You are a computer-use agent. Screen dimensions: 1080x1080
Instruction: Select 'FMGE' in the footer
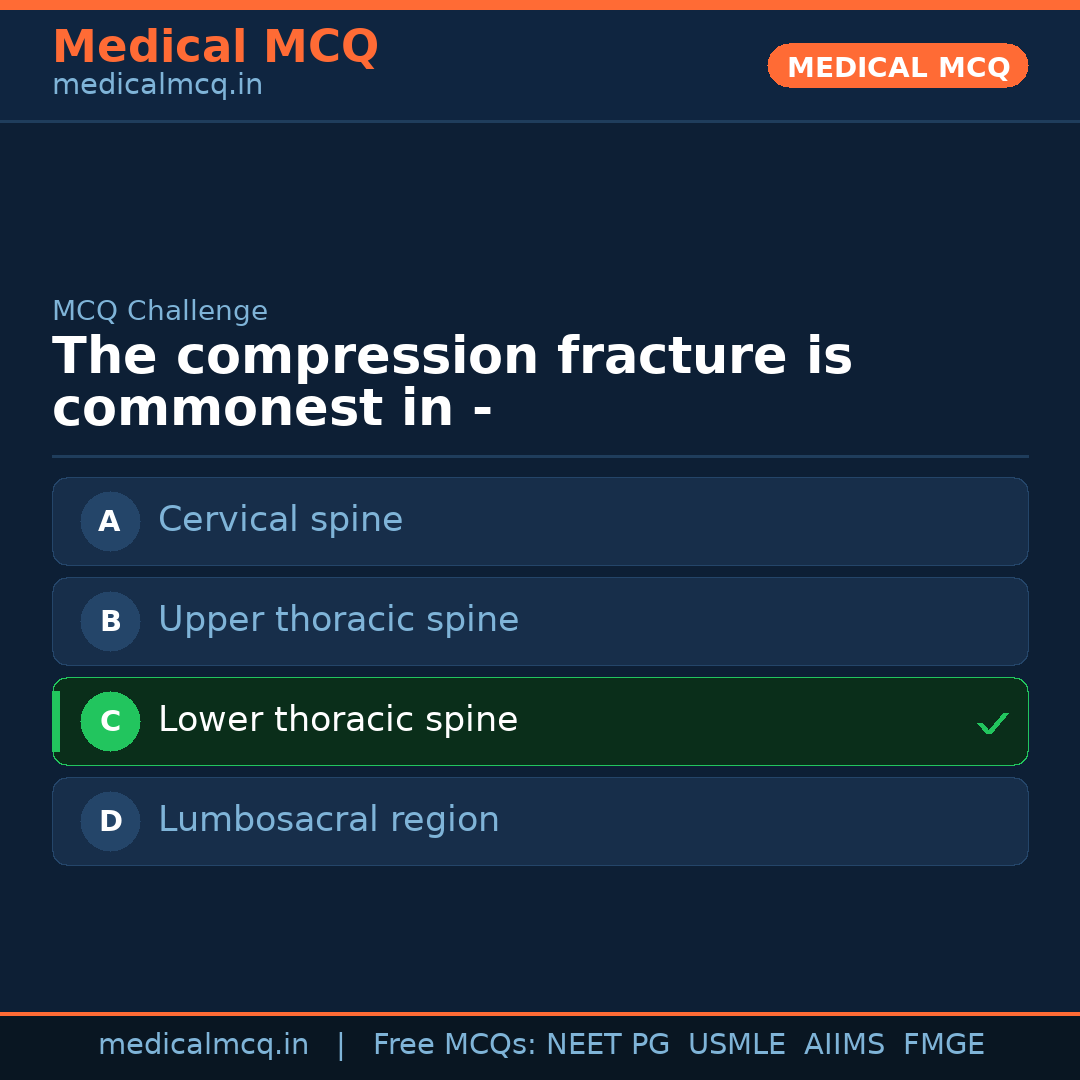pos(943,1045)
